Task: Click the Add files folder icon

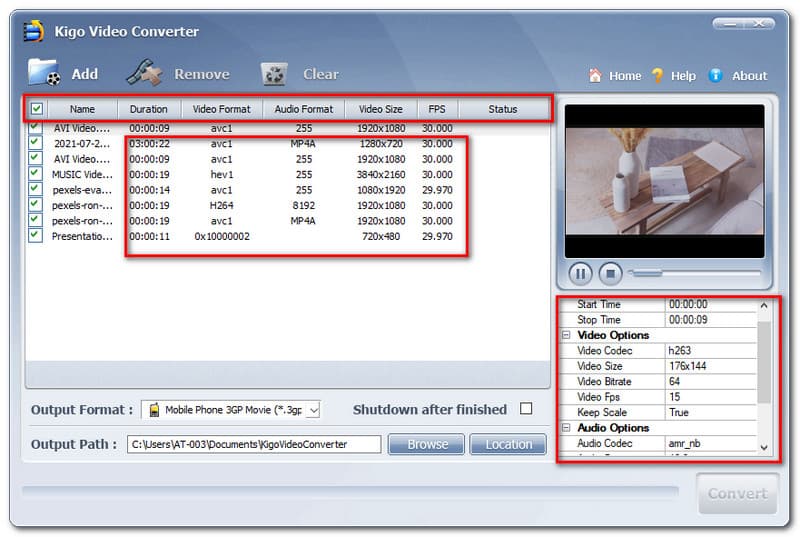Action: (x=45, y=73)
